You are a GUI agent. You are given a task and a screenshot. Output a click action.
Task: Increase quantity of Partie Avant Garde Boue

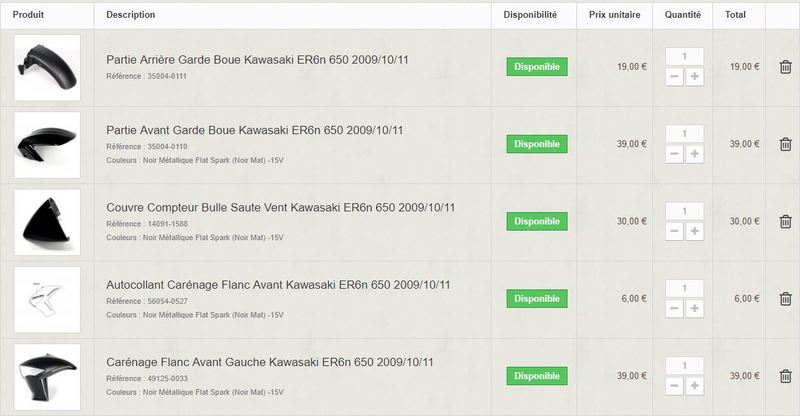pyautogui.click(x=694, y=154)
